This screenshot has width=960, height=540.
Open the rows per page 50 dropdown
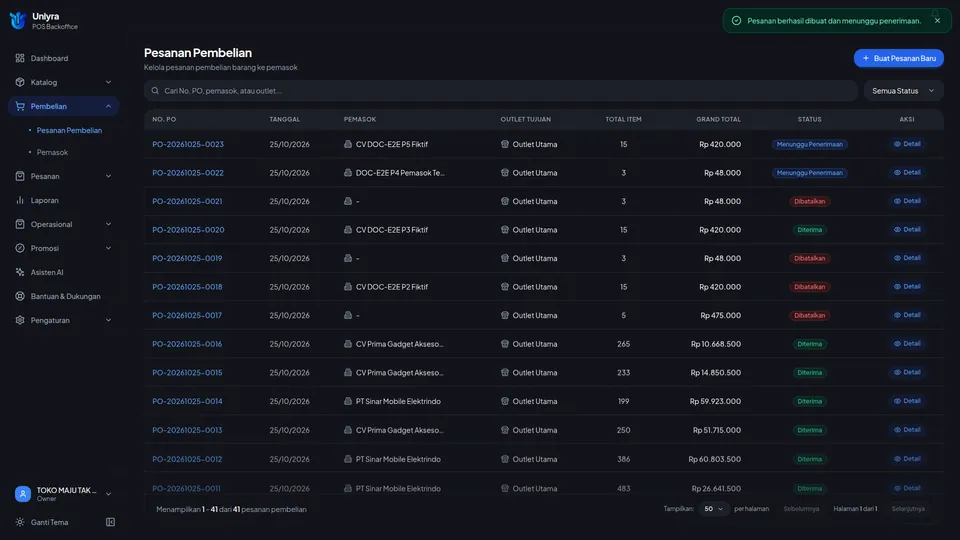[x=713, y=509]
